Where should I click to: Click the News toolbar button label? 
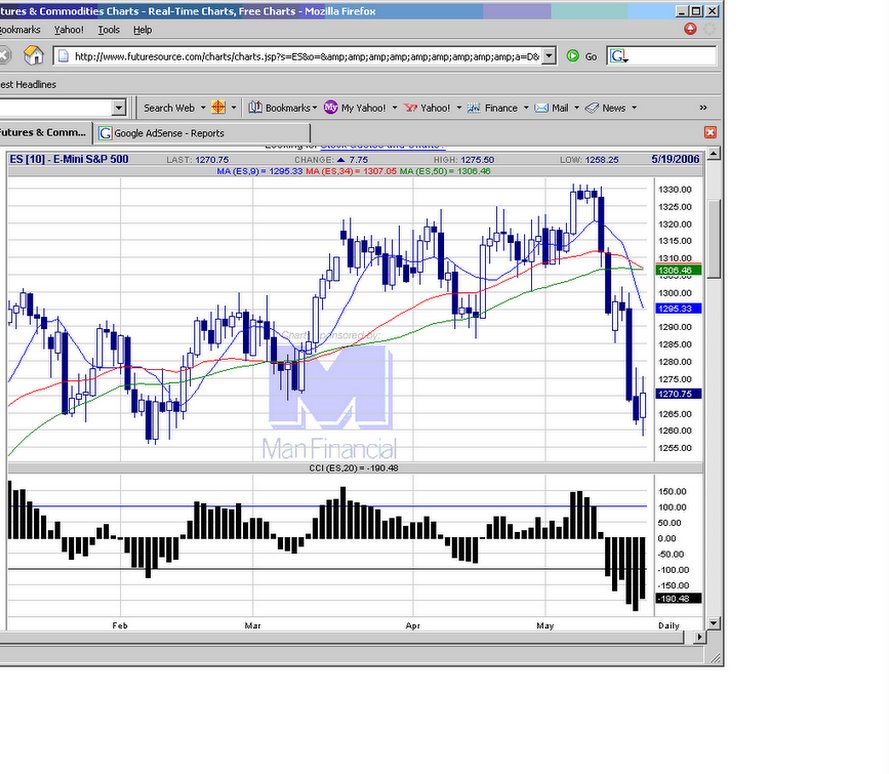click(614, 108)
